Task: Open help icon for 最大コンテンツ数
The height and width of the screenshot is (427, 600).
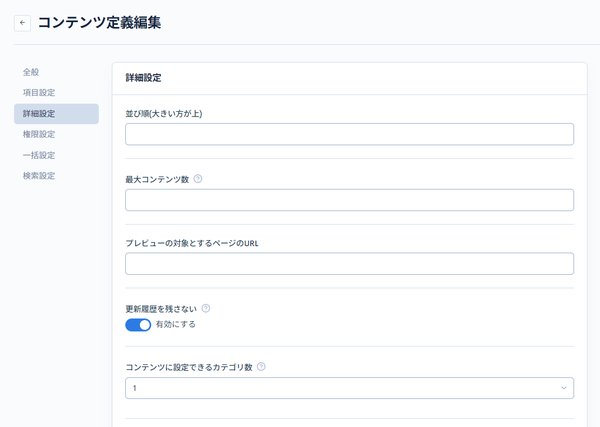Action: (198, 179)
